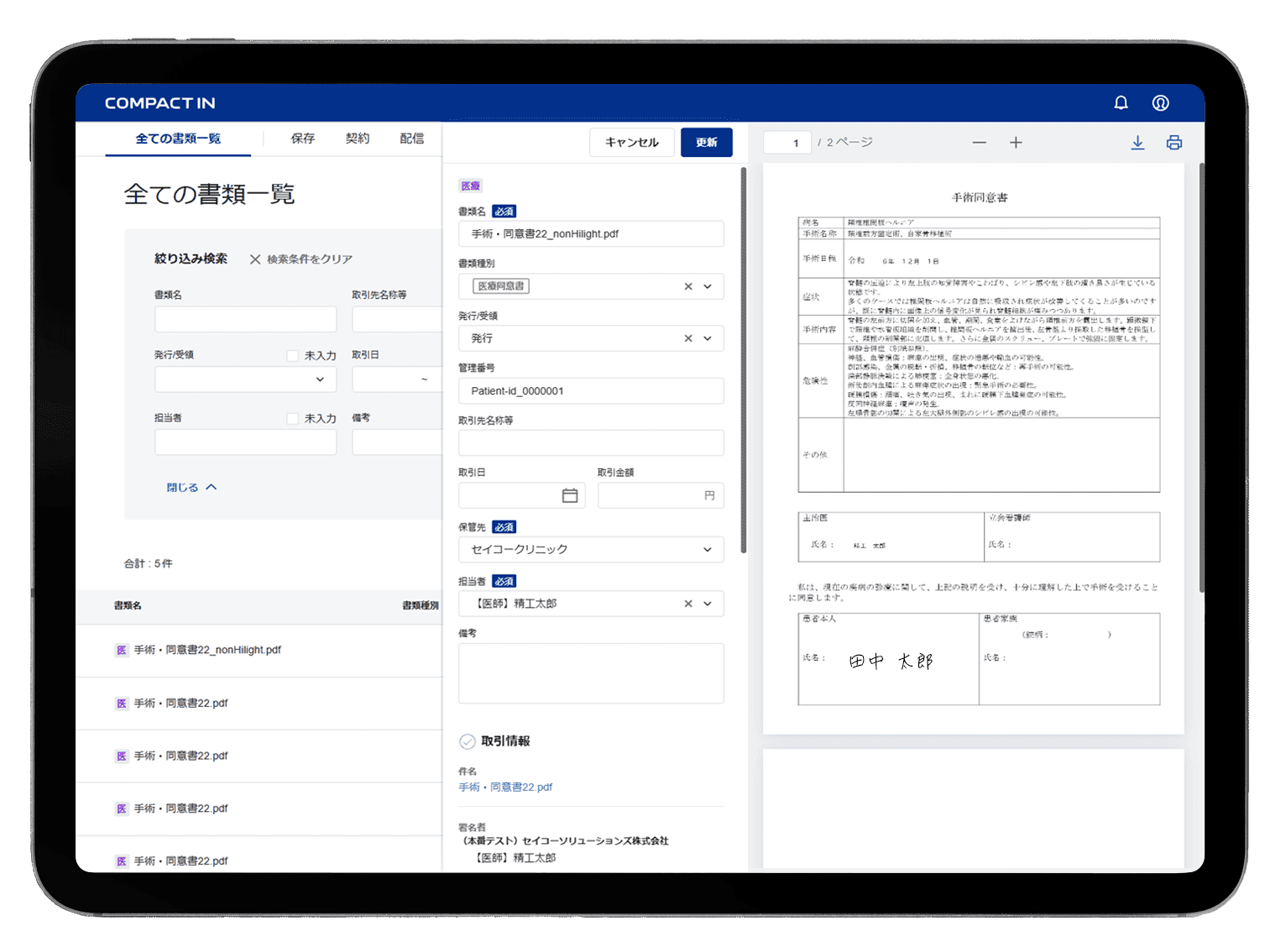Image resolution: width=1286 pixels, height=952 pixels.
Task: Switch to 配信 tab
Action: click(x=412, y=139)
